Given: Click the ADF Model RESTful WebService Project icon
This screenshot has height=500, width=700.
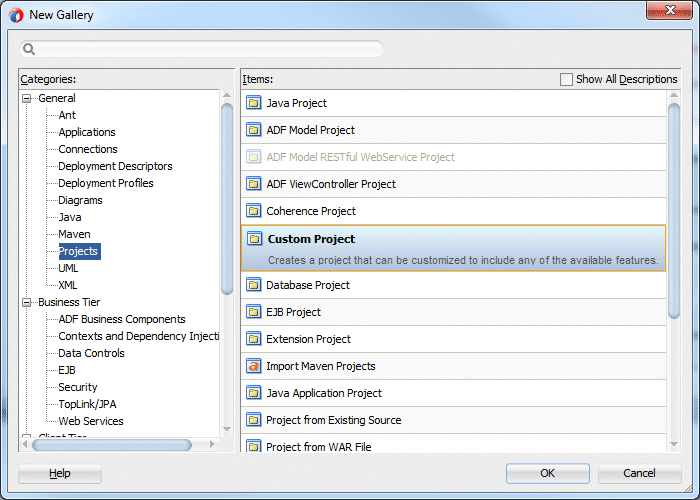Looking at the screenshot, I should tap(254, 157).
